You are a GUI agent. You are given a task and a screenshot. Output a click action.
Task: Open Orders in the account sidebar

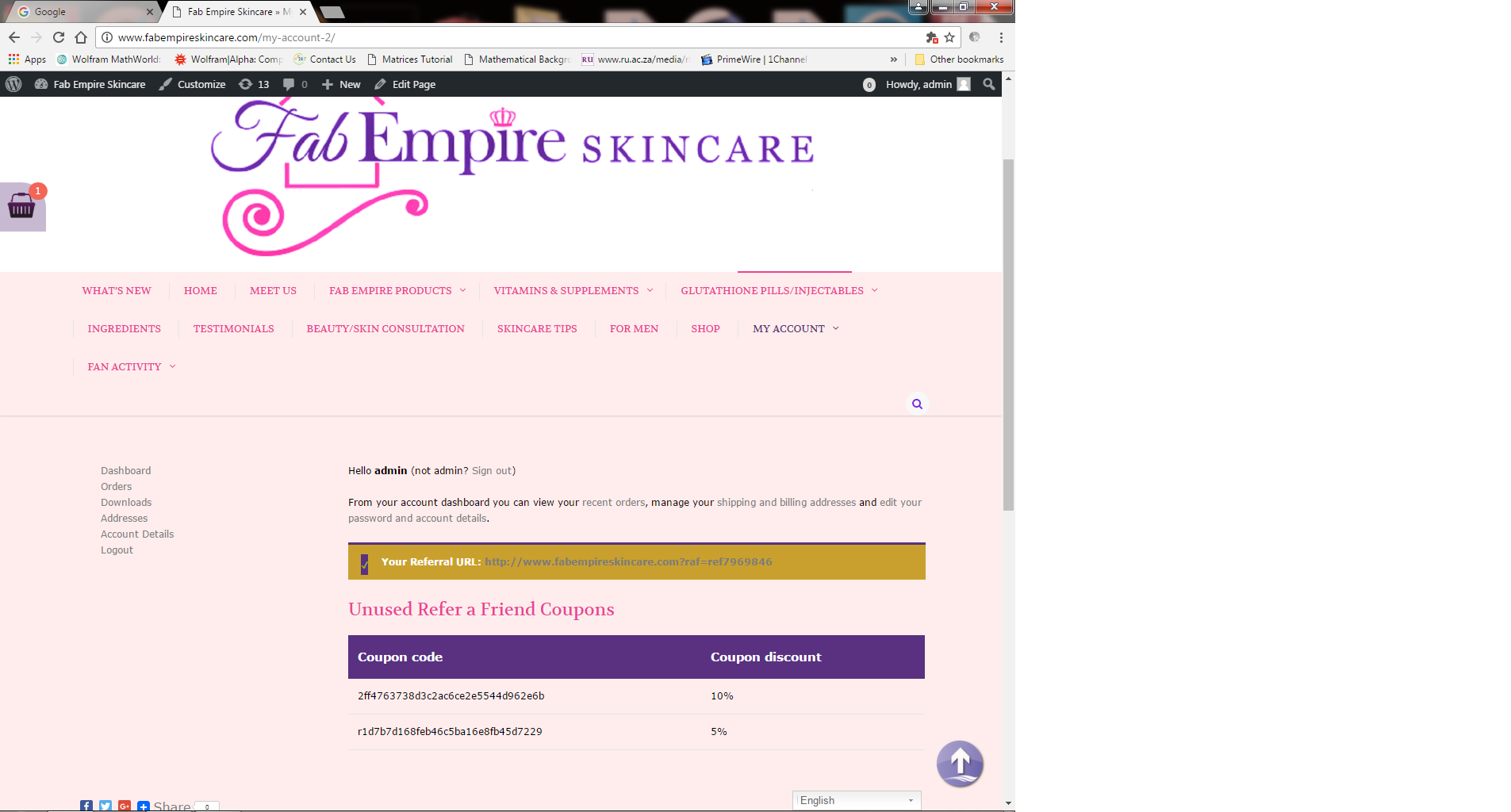click(116, 486)
